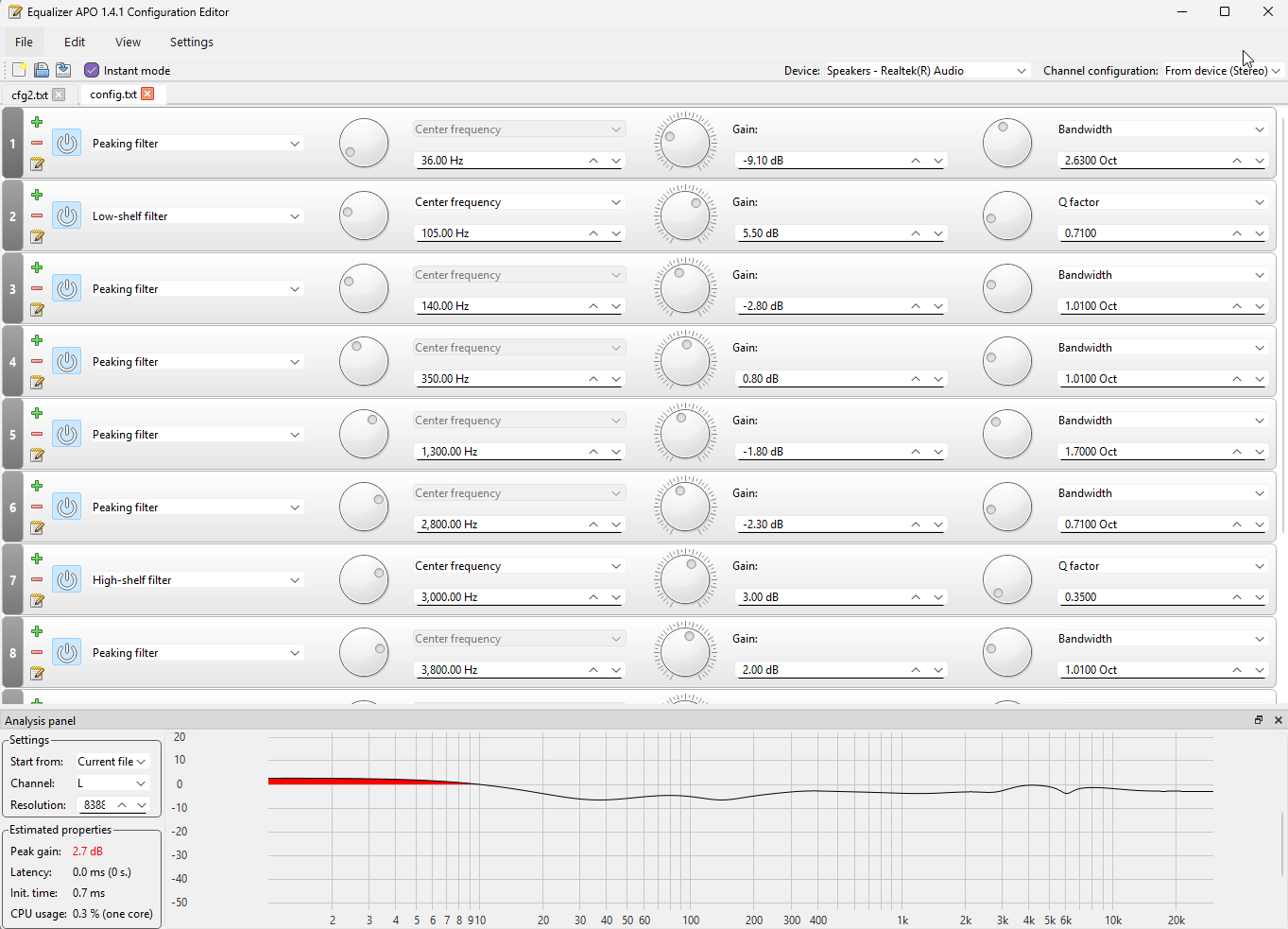Open Bandwidth dropdown in filter 1
This screenshot has width=1288, height=929.
pos(1161,129)
